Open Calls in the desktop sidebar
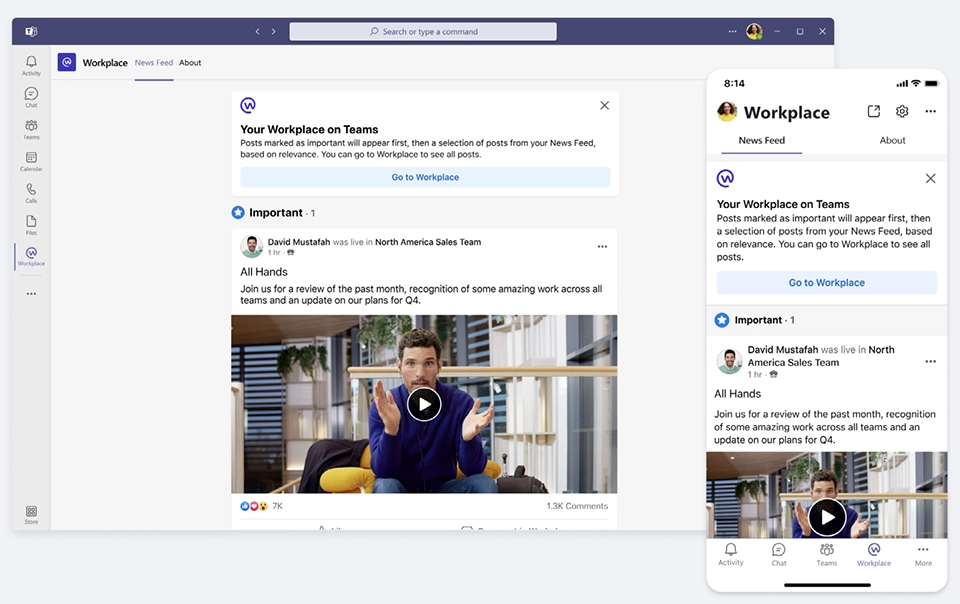The height and width of the screenshot is (604, 960). coord(31,193)
